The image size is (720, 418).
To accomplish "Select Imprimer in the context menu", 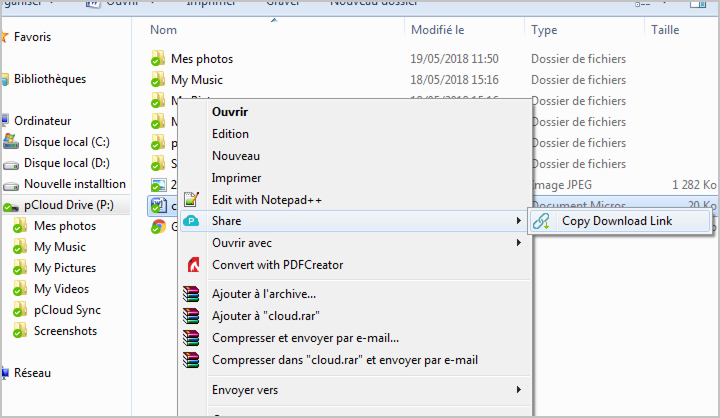I will 236,178.
